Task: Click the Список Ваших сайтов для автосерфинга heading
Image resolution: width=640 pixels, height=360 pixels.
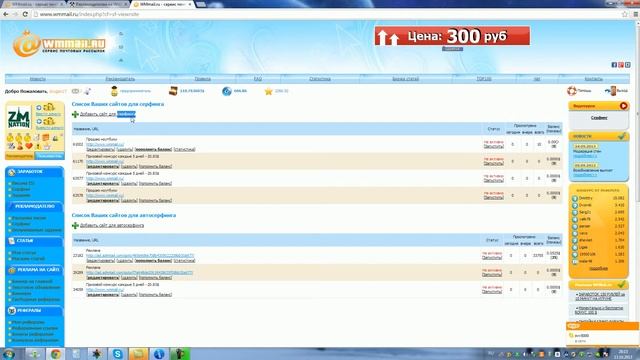Action: pyautogui.click(x=124, y=215)
